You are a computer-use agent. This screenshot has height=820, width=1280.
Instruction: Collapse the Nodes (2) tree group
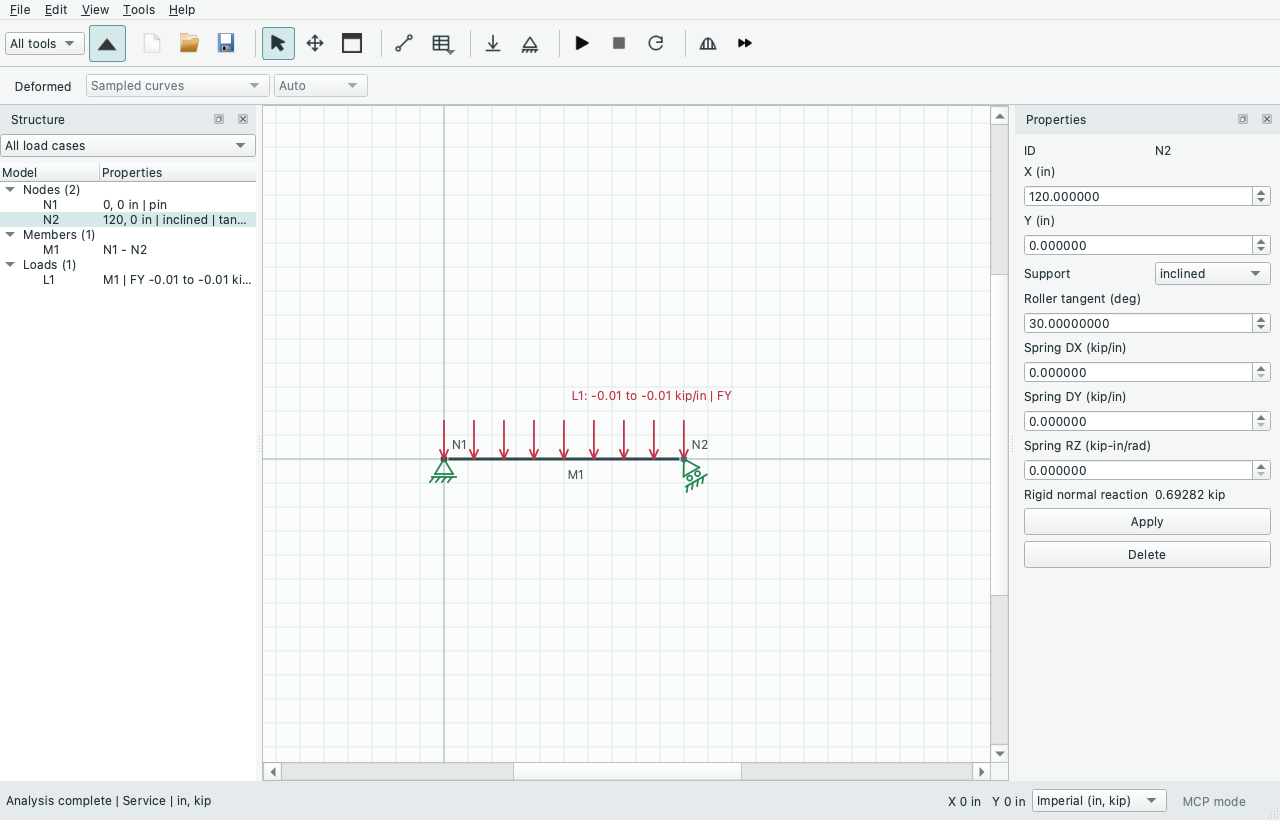click(10, 190)
